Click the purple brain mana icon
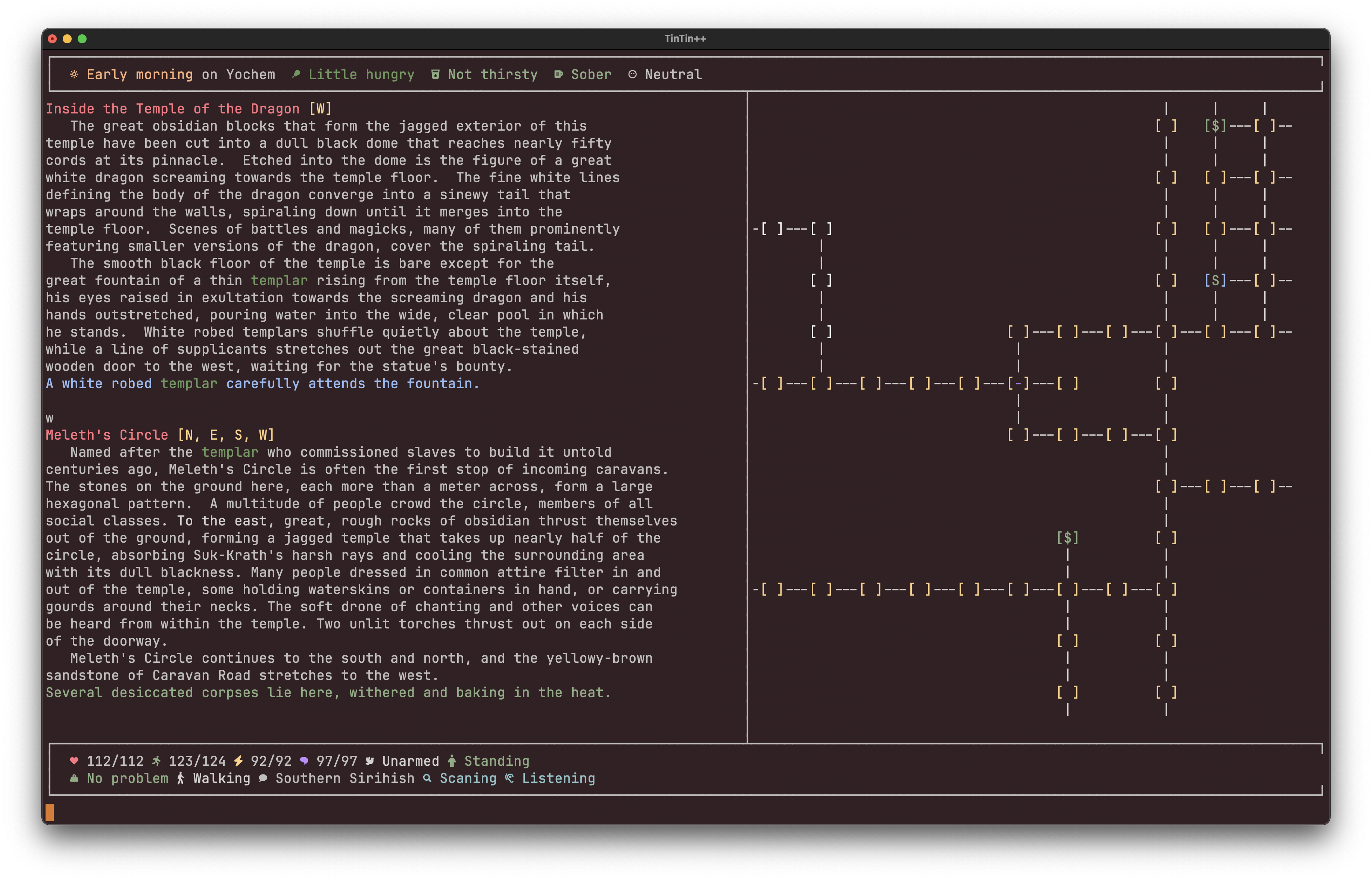The width and height of the screenshot is (1372, 880). (304, 761)
